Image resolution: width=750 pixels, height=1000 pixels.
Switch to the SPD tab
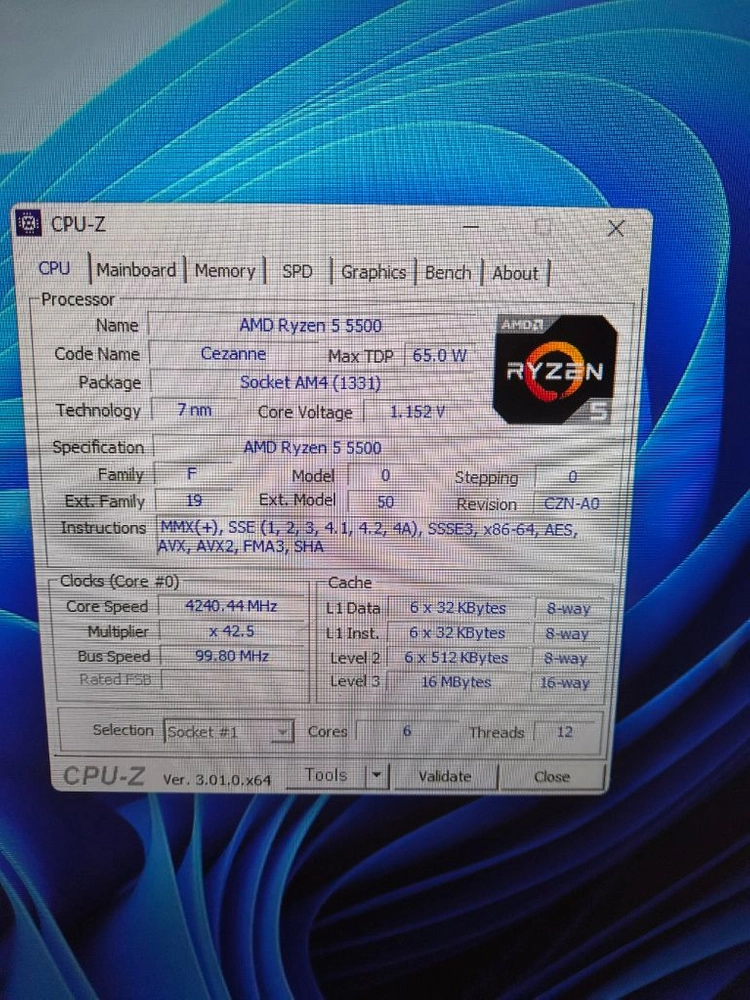(297, 272)
